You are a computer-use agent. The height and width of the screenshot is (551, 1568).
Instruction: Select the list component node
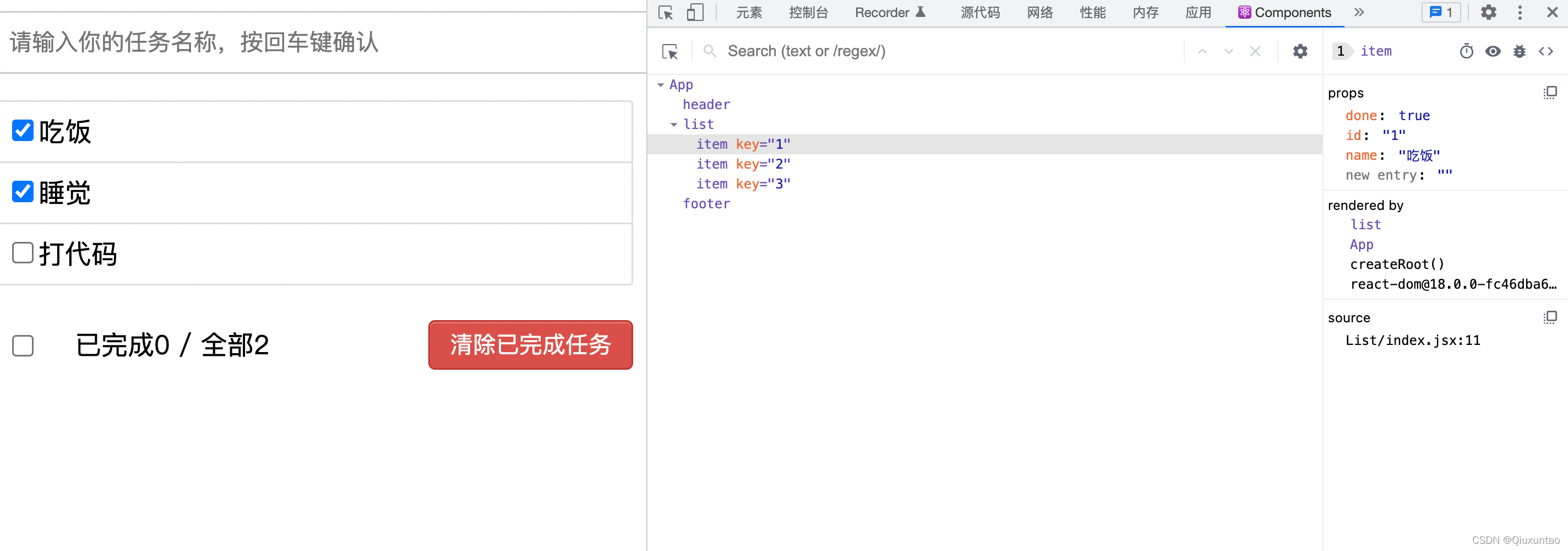tap(698, 125)
